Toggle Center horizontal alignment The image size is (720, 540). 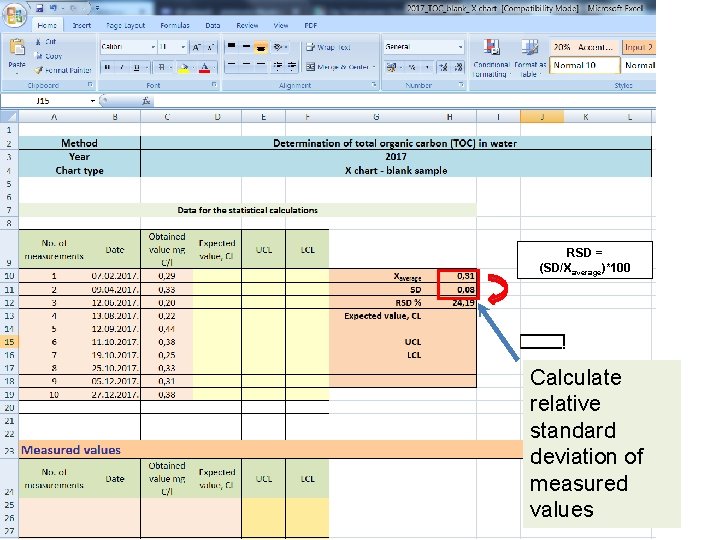(x=246, y=67)
